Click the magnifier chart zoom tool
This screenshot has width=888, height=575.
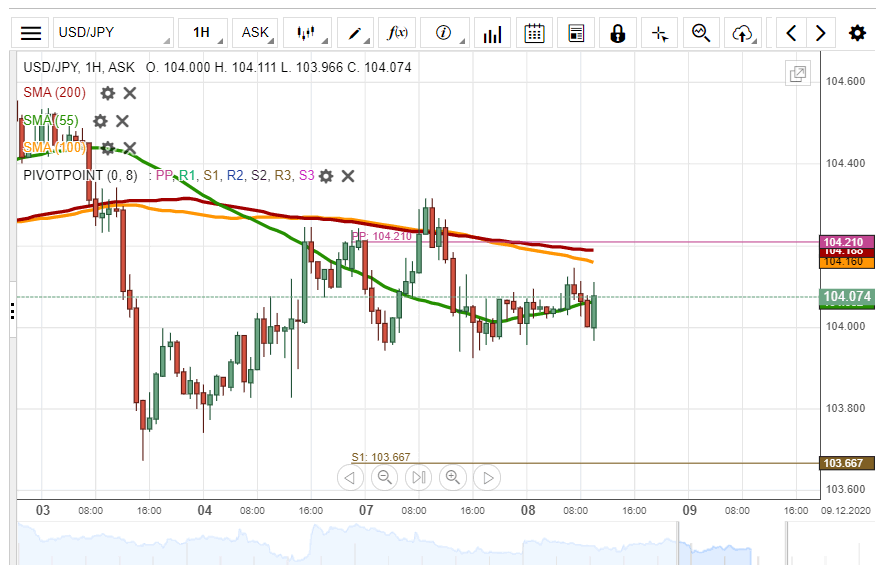click(701, 33)
